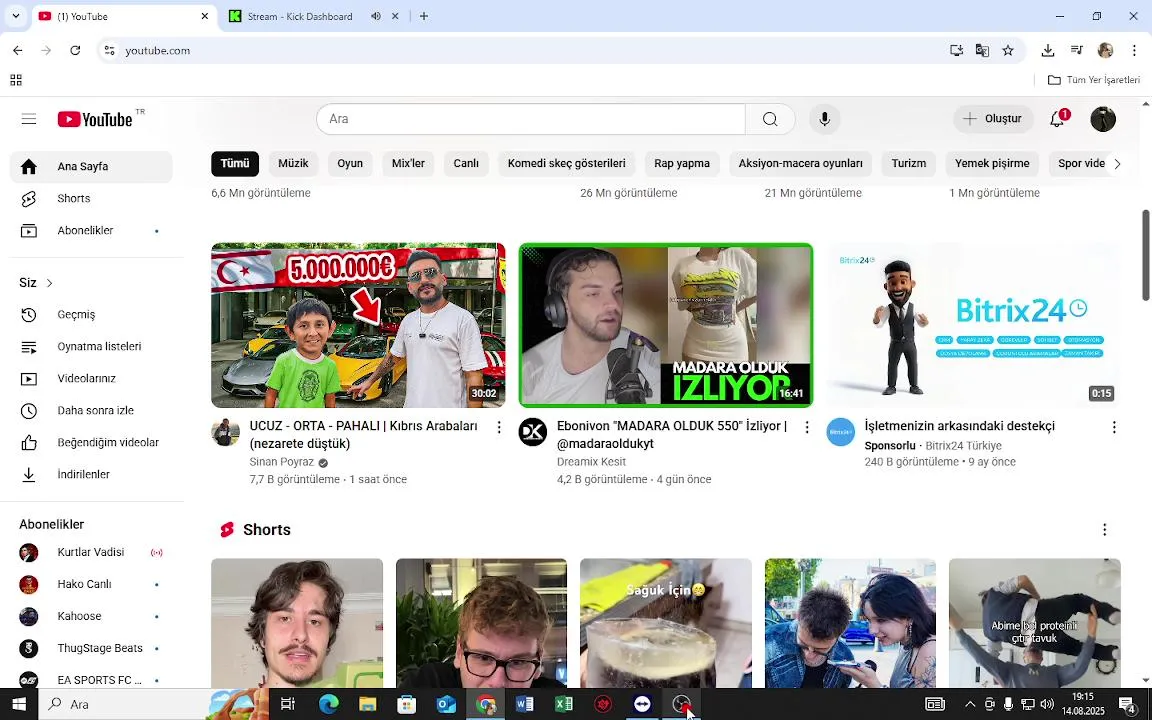Open File Explorer from taskbar
This screenshot has width=1152, height=720.
click(367, 705)
